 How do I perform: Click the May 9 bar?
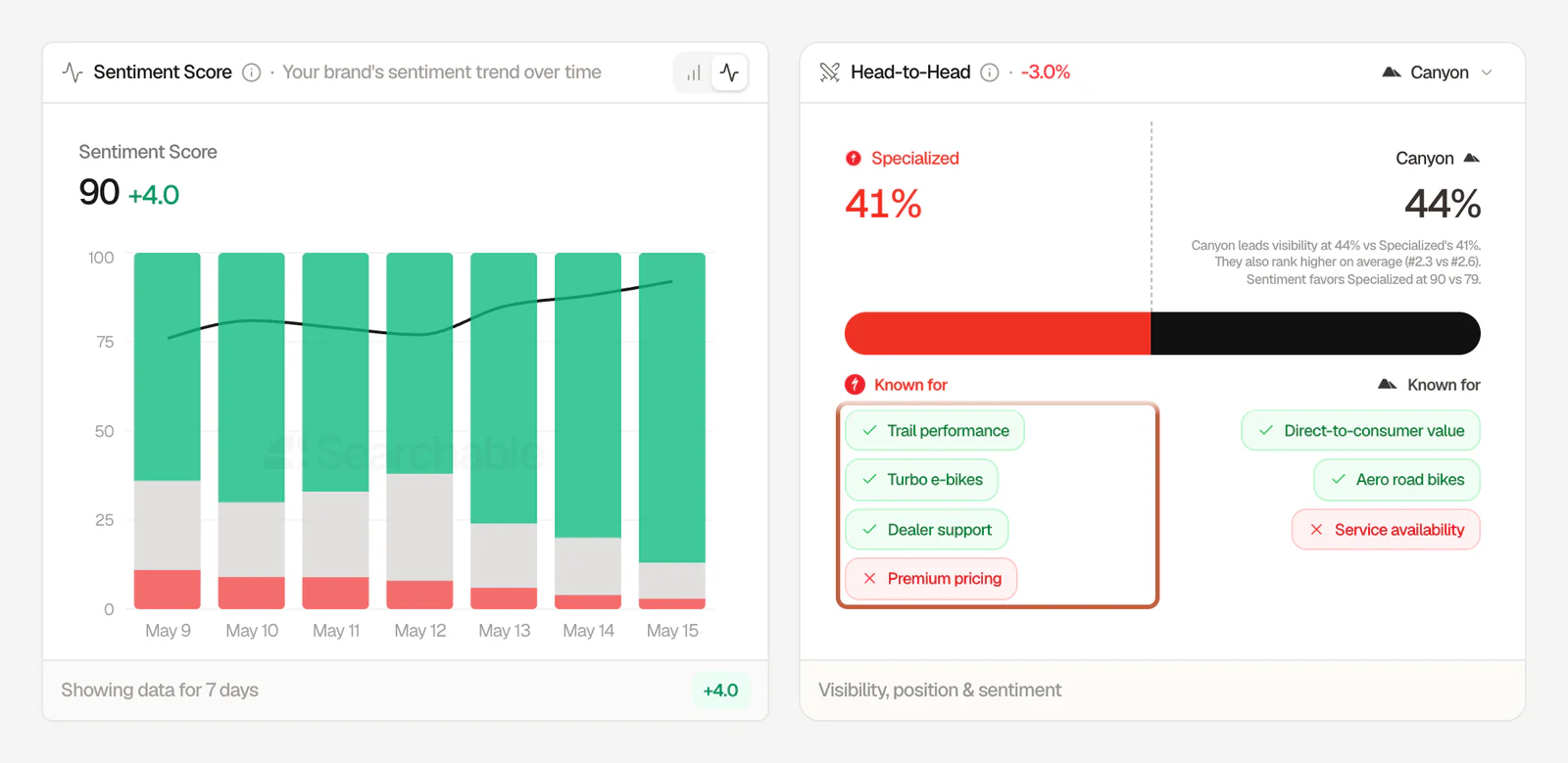tap(168, 431)
